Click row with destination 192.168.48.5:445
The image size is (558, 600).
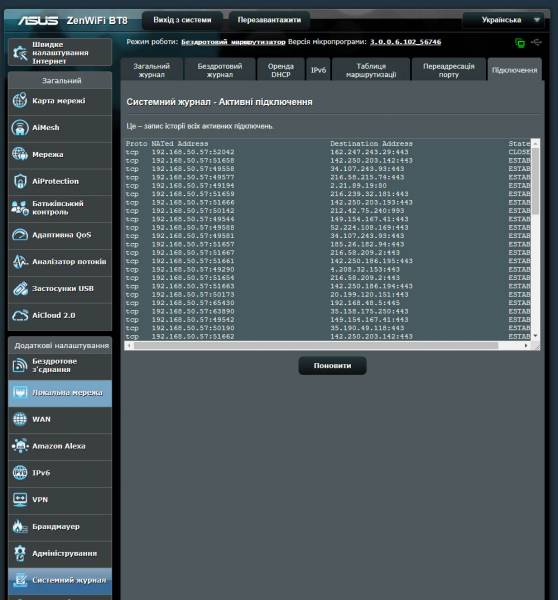pos(328,303)
